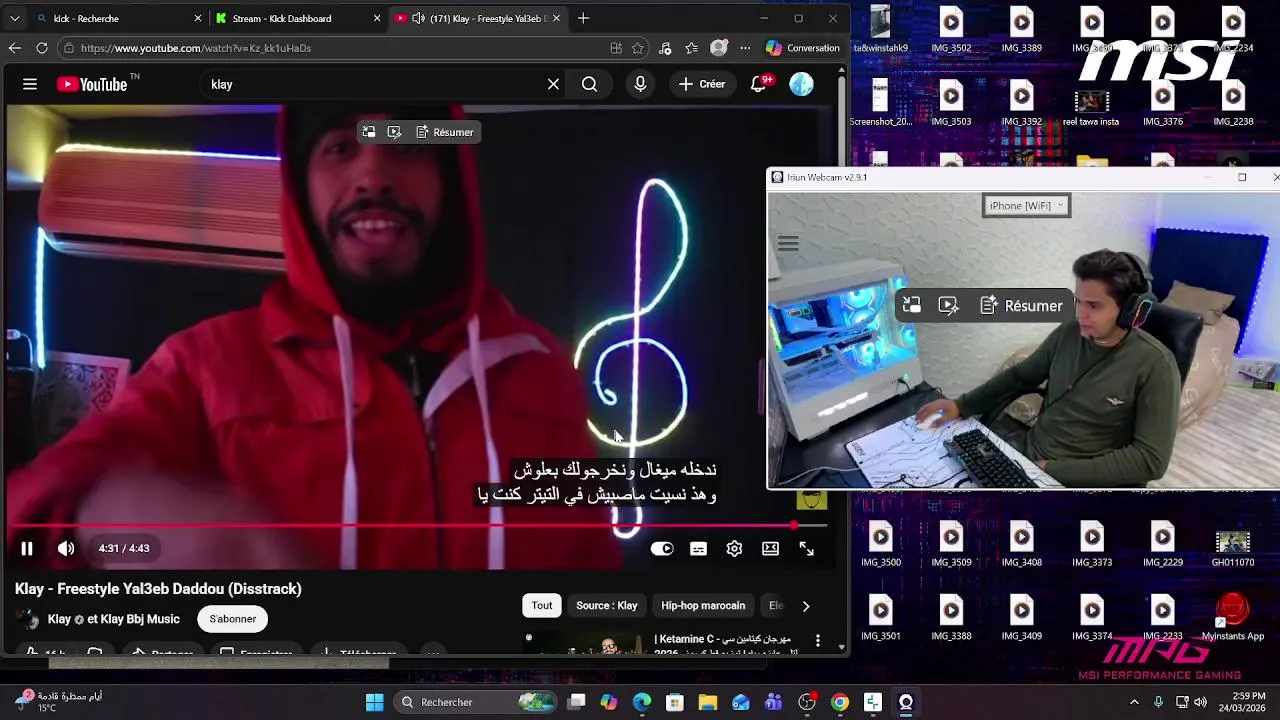Show more filter chips with right chevron
Viewport: 1280px width, 720px height.
[805, 606]
